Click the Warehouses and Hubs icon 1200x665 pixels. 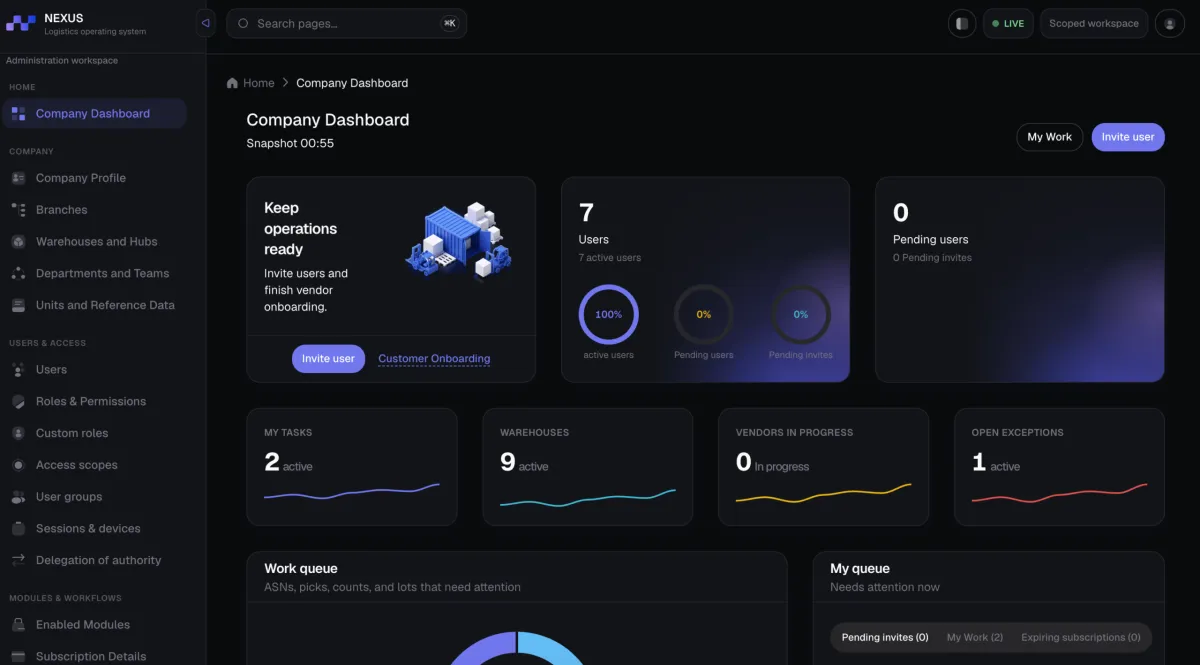(18, 242)
